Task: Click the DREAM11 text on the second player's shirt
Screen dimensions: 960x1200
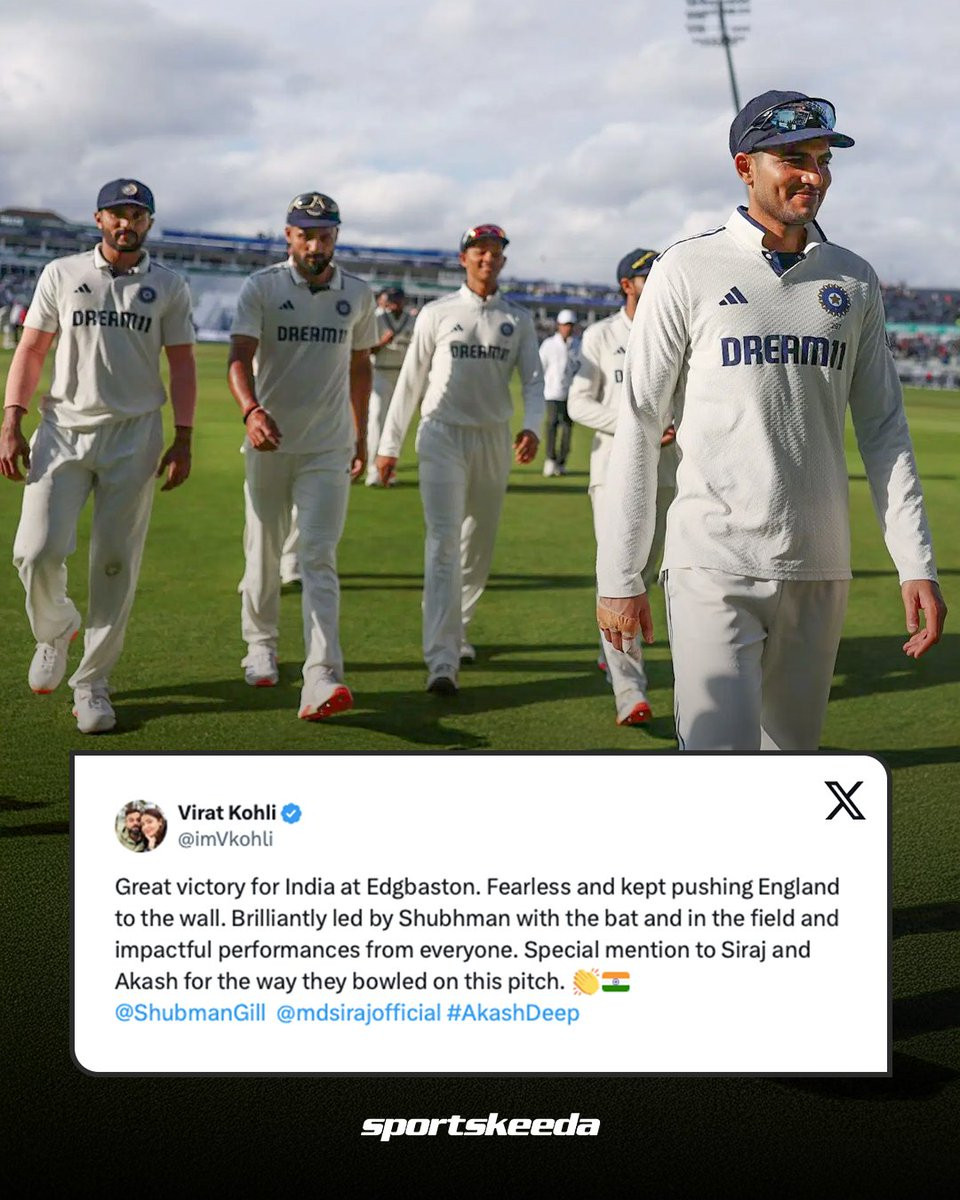Action: [312, 333]
